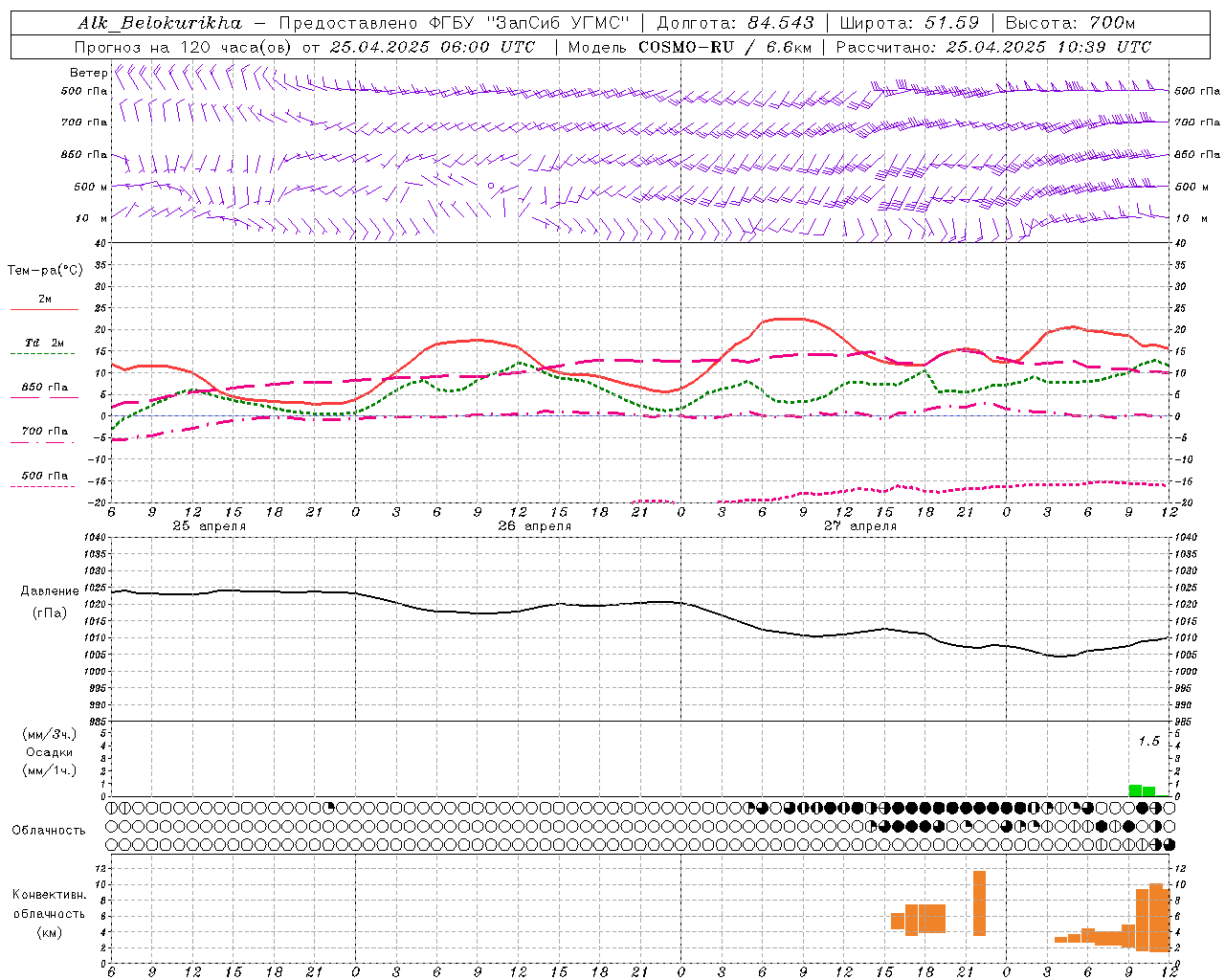Image resolution: width=1225 pixels, height=980 pixels.
Task: Click the '(мм/1ч.)' precipitation unit label
Action: (49, 770)
